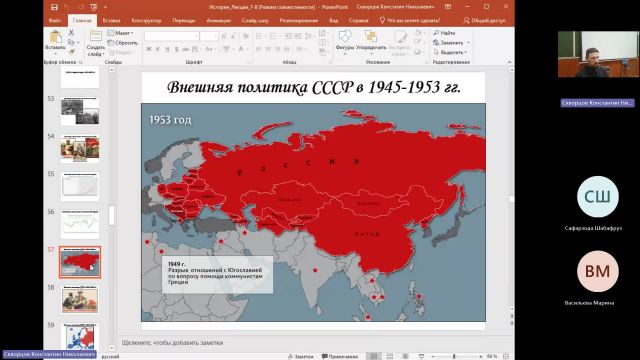640x360 pixels.
Task: Click the shape outline icon
Action: pos(418,42)
